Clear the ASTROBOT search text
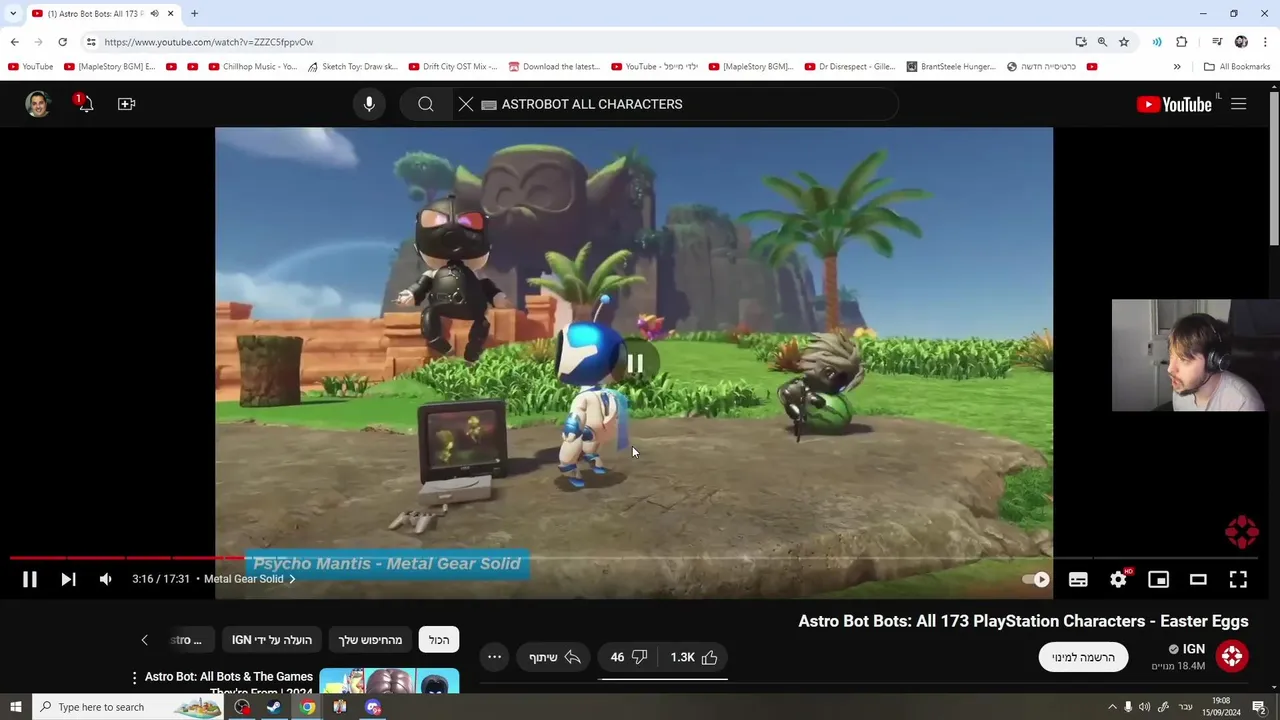Viewport: 1280px width, 720px height. (x=466, y=104)
